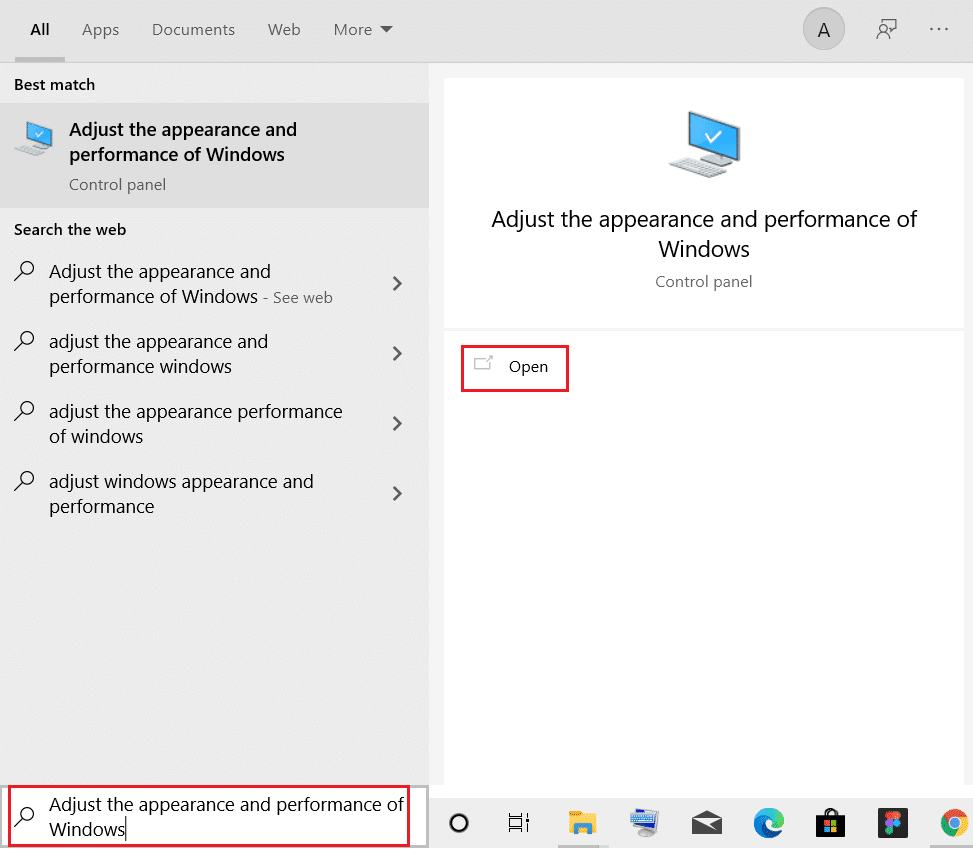The height and width of the screenshot is (849, 973).
Task: Open the Mail app in the taskbar
Action: 707,823
